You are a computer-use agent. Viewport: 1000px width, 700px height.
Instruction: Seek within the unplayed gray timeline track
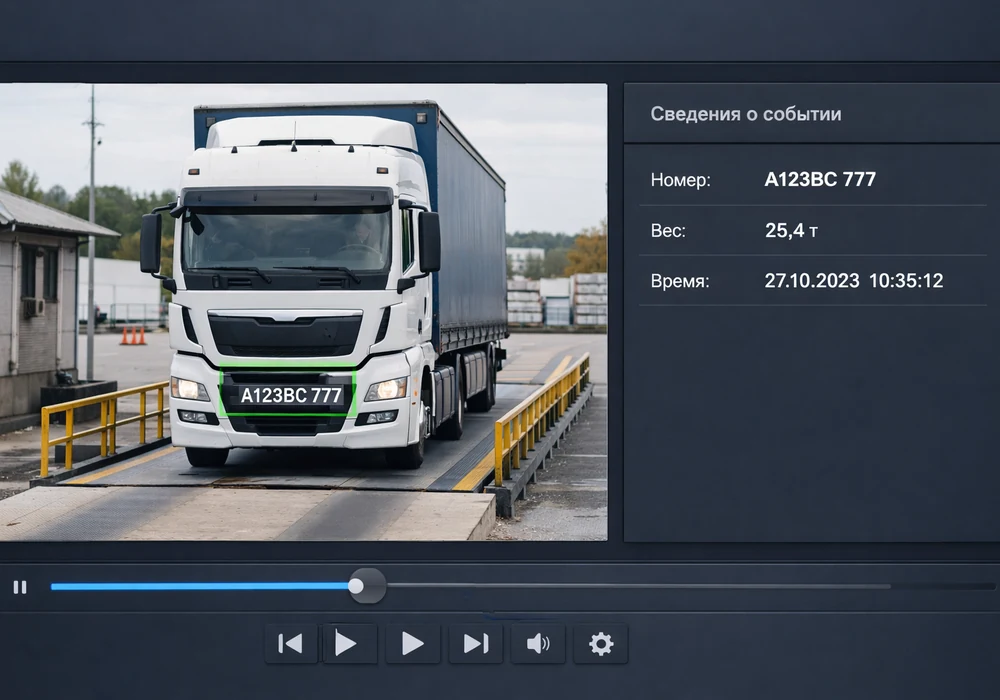[638, 586]
